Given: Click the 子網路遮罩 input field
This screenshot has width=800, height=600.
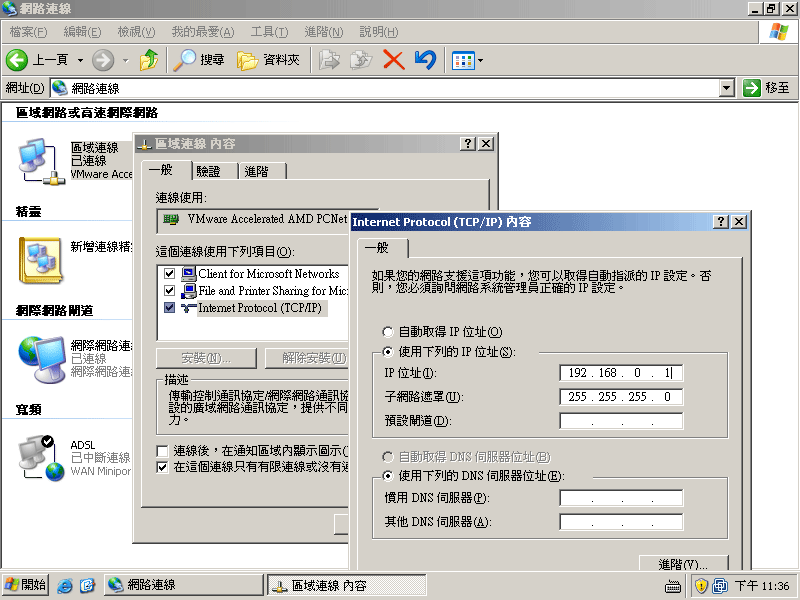Looking at the screenshot, I should click(621, 396).
